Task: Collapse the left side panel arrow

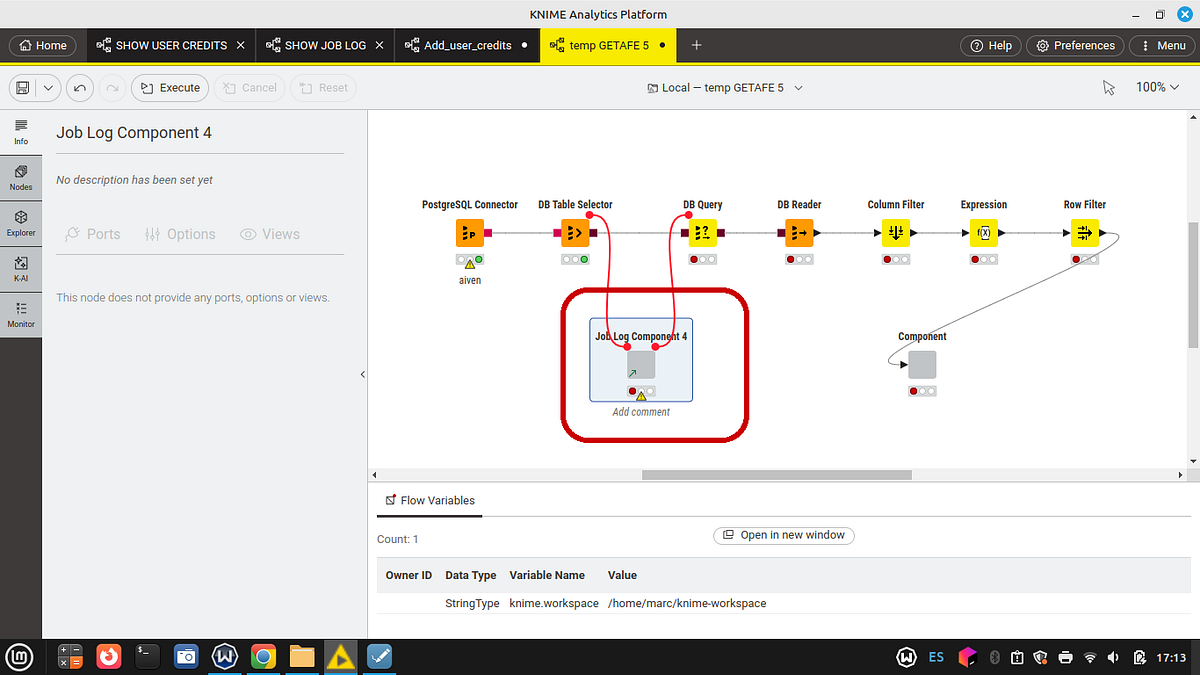Action: point(363,374)
